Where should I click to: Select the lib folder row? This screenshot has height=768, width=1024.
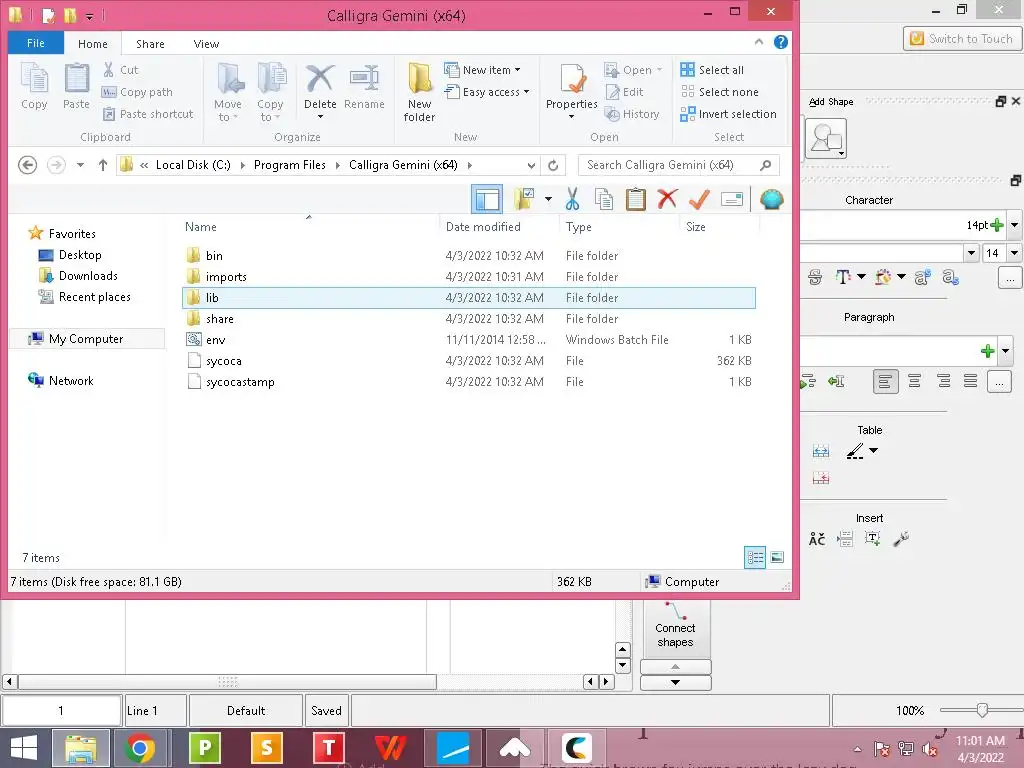click(x=469, y=298)
